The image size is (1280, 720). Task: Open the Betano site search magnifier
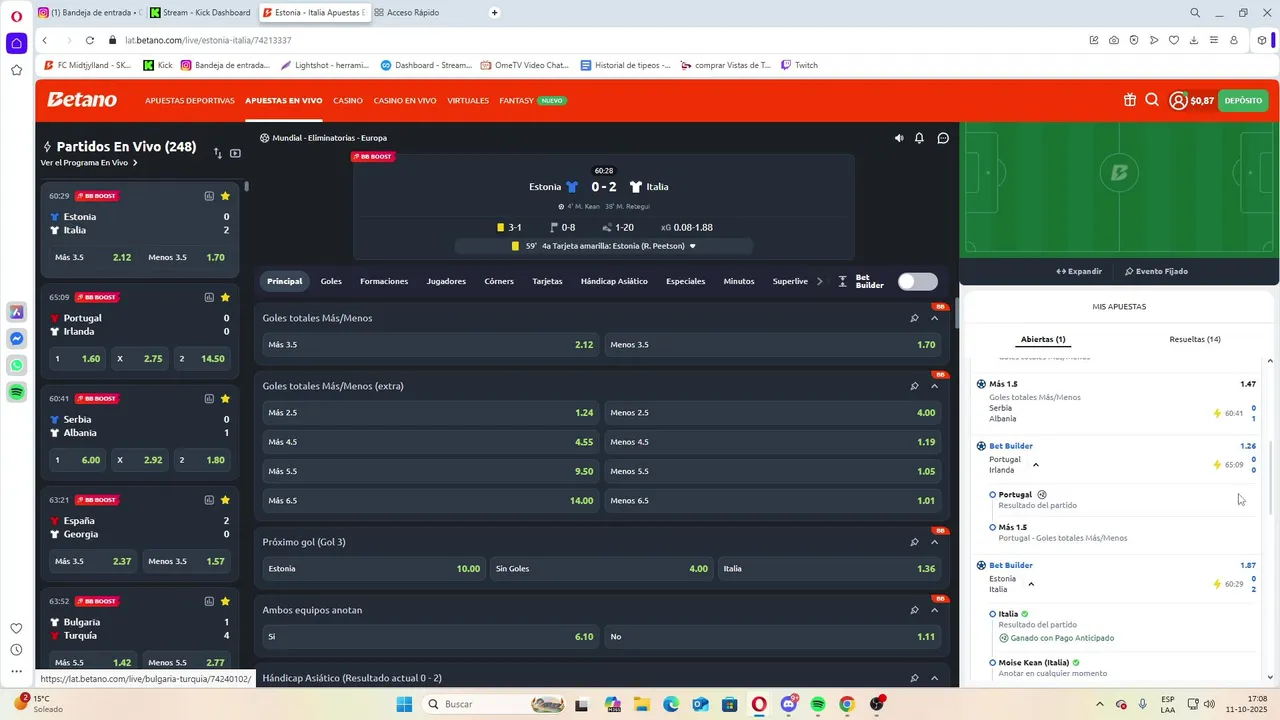(1152, 100)
